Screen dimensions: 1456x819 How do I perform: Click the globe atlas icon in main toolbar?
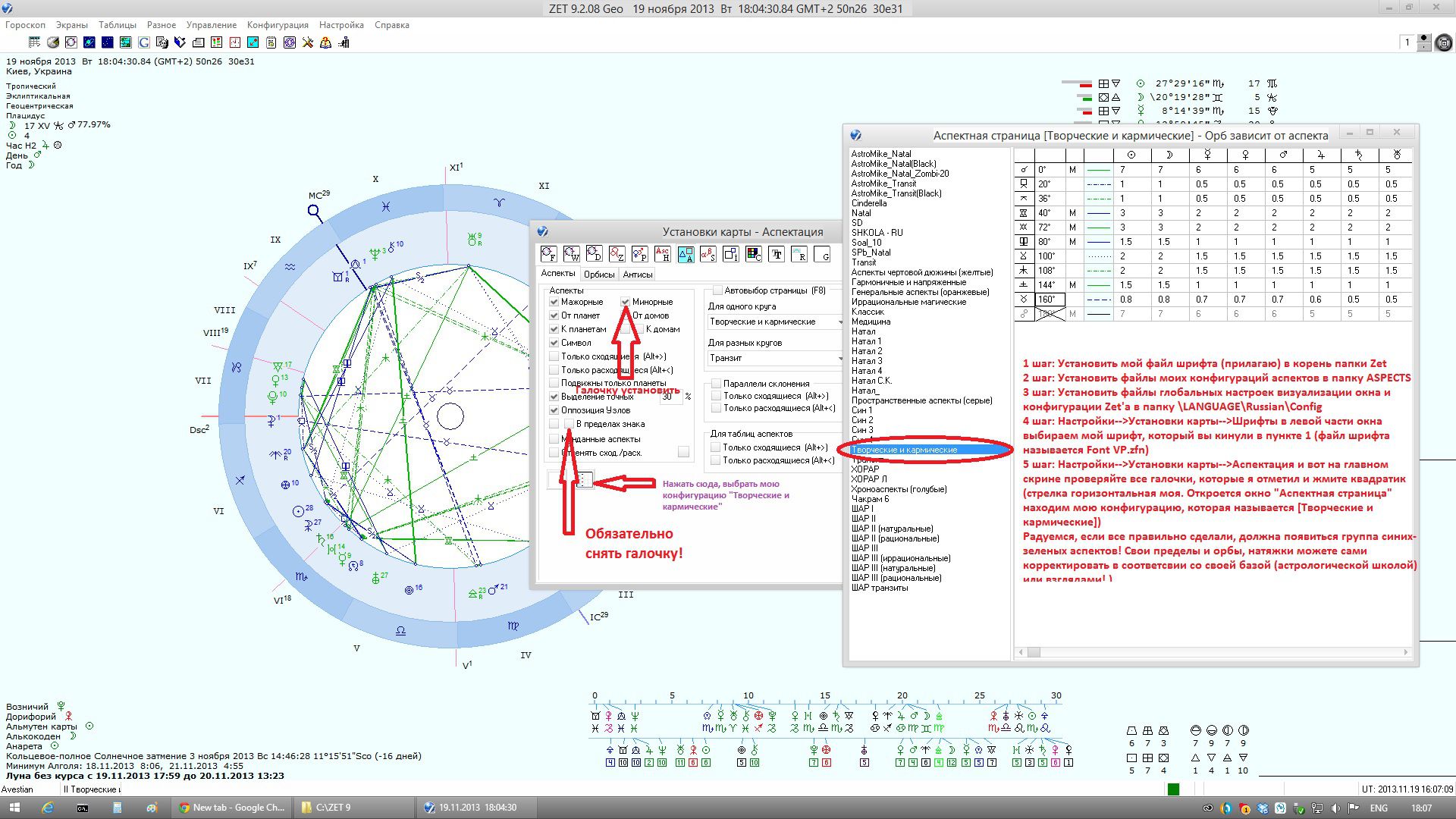(x=53, y=42)
